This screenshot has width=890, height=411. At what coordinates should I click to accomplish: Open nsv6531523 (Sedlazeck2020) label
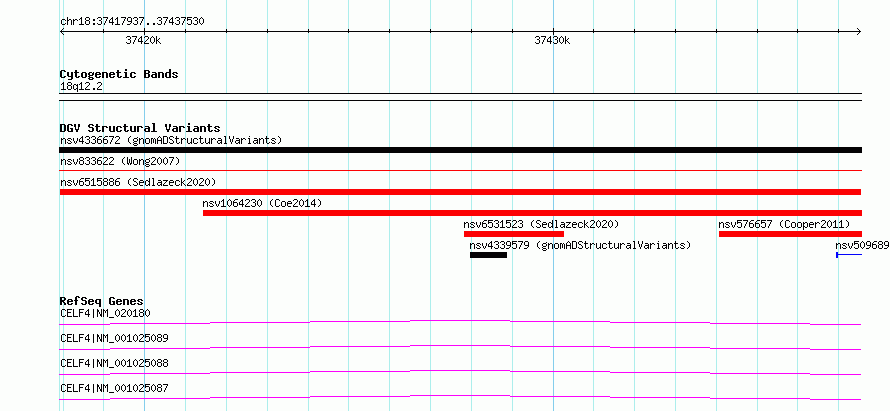tap(541, 224)
